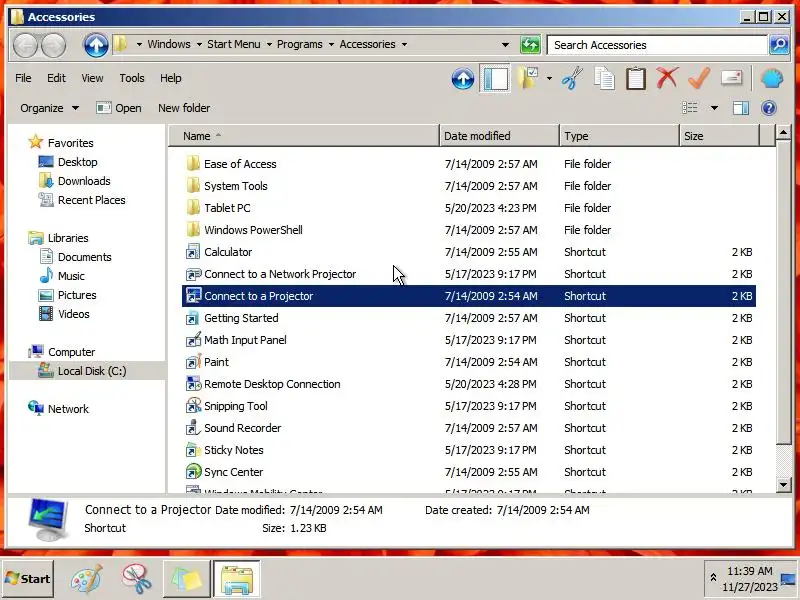
Task: Click the Start button on the taskbar
Action: (x=28, y=579)
